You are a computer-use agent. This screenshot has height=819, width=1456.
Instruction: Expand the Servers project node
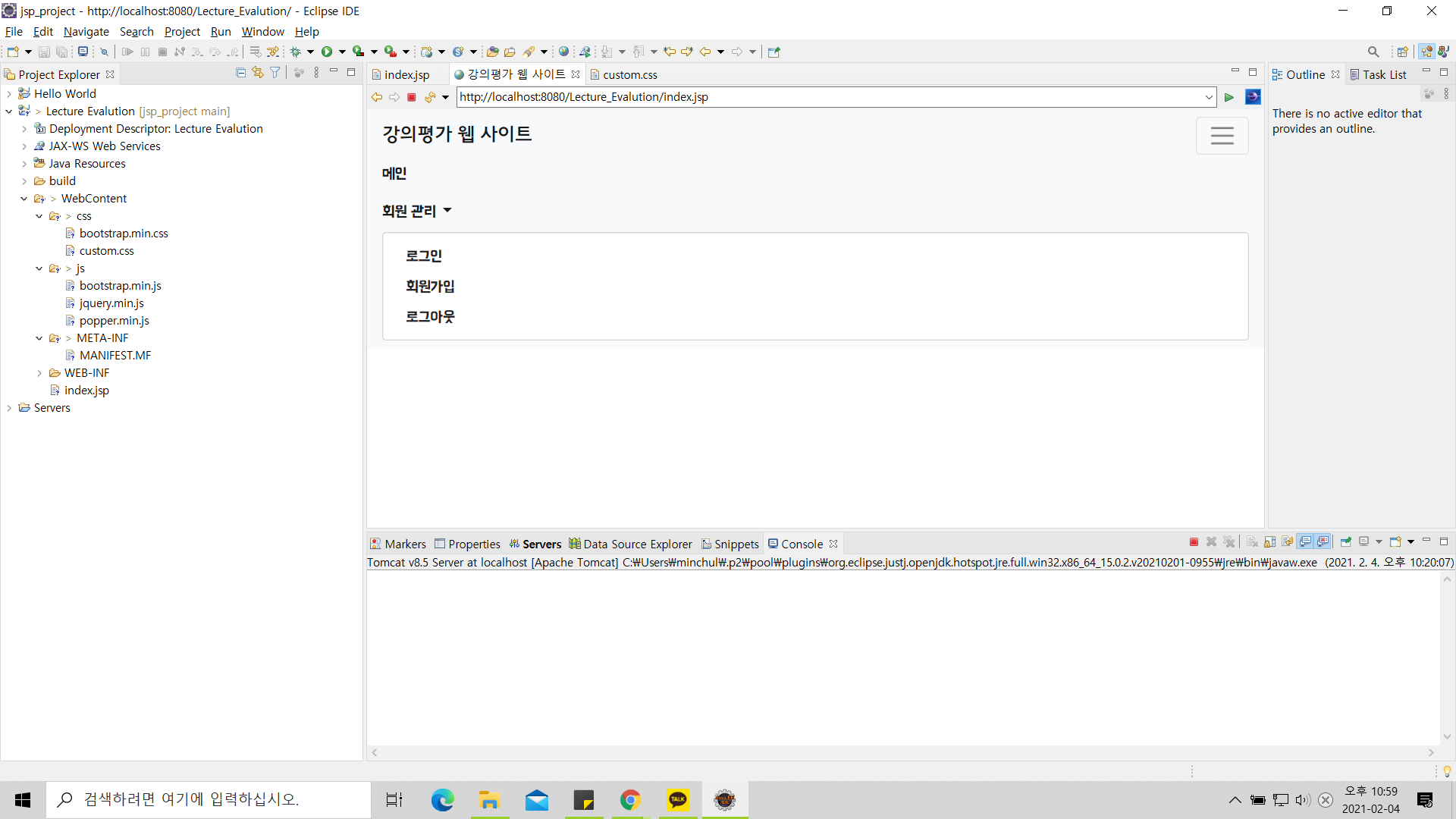pos(9,408)
